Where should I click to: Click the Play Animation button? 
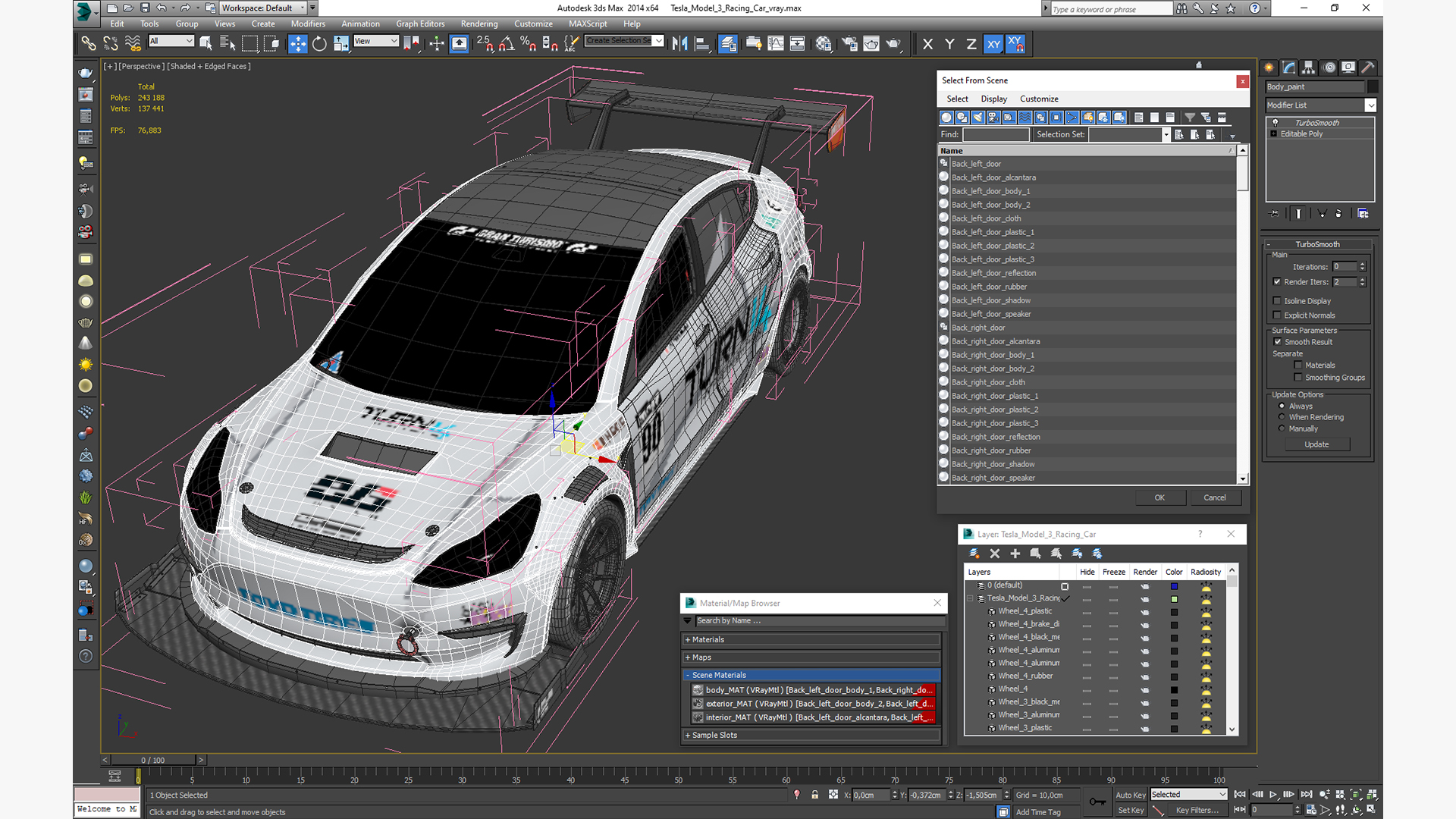[1273, 795]
